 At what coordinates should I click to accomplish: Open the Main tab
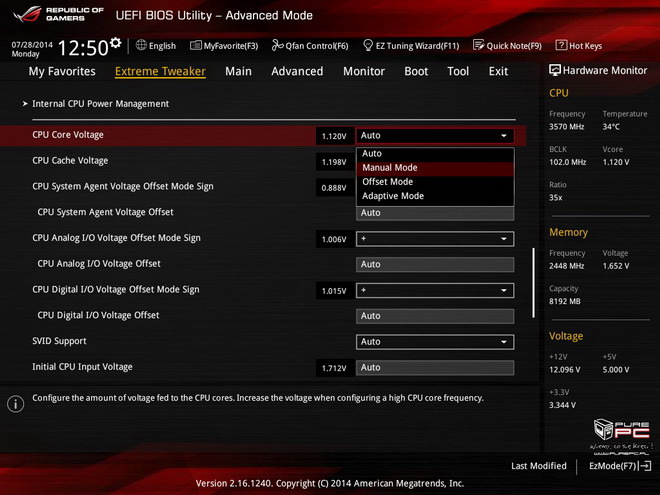tap(238, 71)
